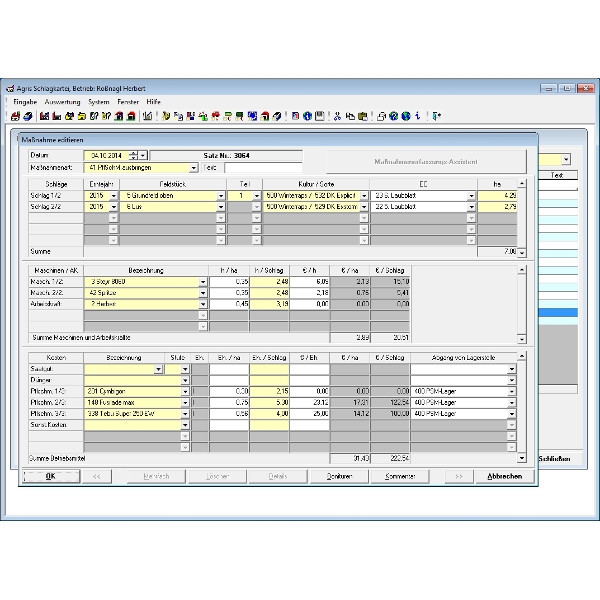
Task: Confirm with the OK button
Action: click(x=51, y=476)
